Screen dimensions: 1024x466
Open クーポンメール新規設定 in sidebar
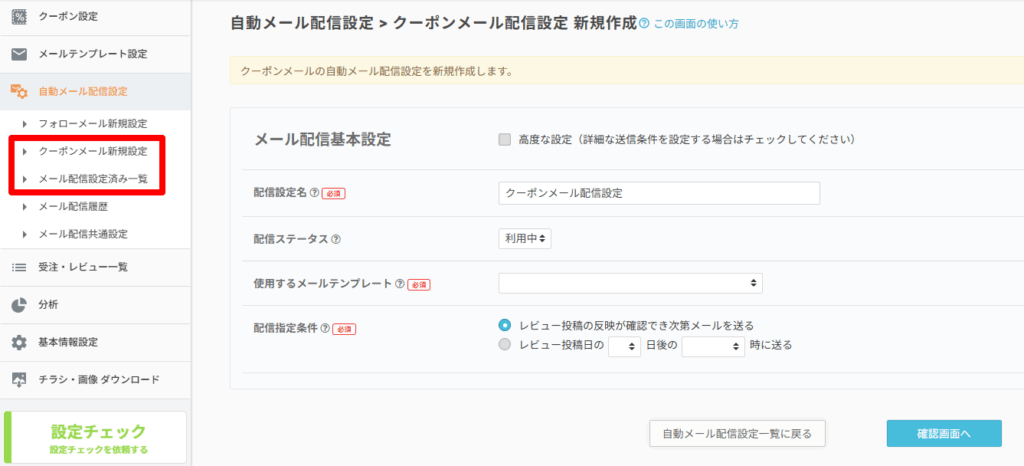92,152
